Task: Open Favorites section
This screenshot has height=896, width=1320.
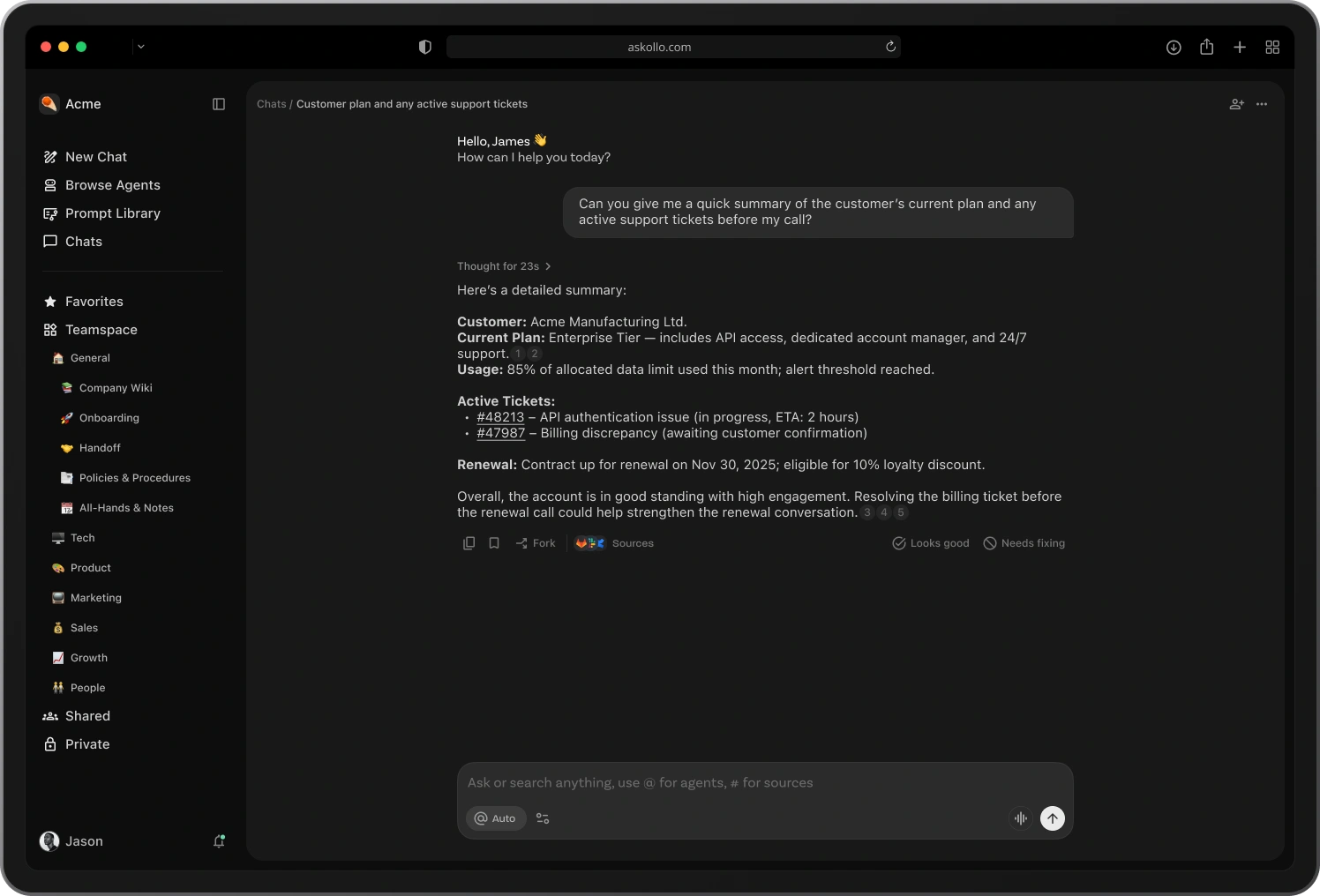Action: [x=84, y=302]
